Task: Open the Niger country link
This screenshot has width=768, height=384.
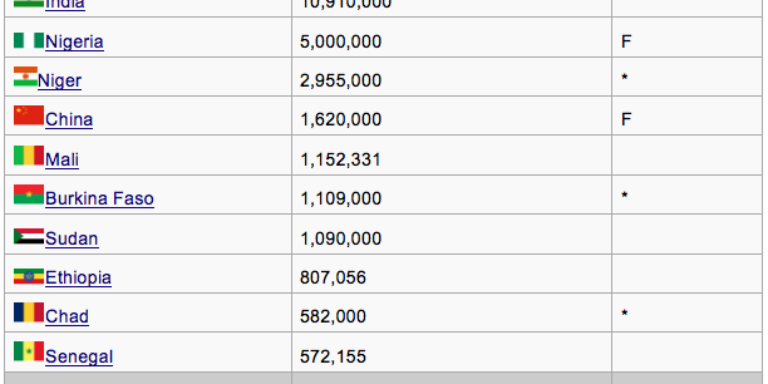Action: [59, 81]
